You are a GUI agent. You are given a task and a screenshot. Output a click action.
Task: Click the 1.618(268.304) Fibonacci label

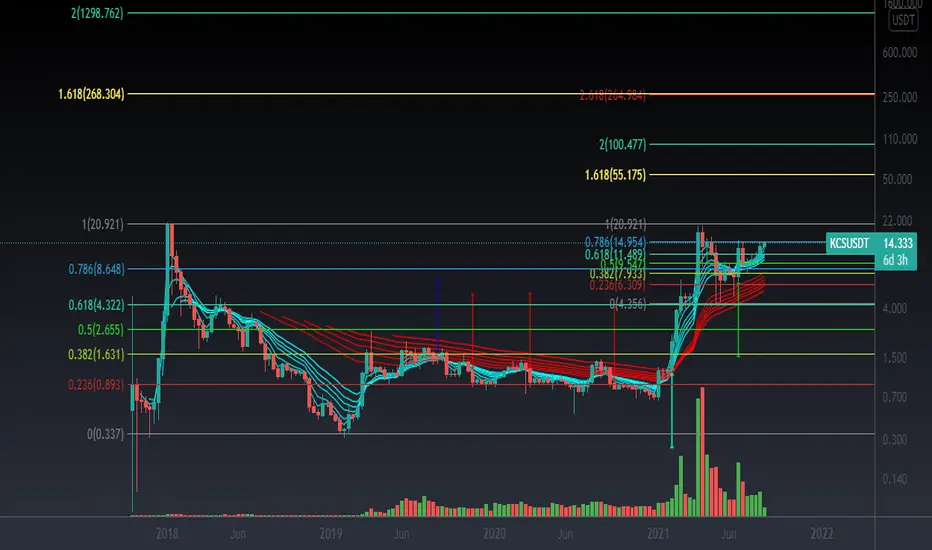click(92, 94)
